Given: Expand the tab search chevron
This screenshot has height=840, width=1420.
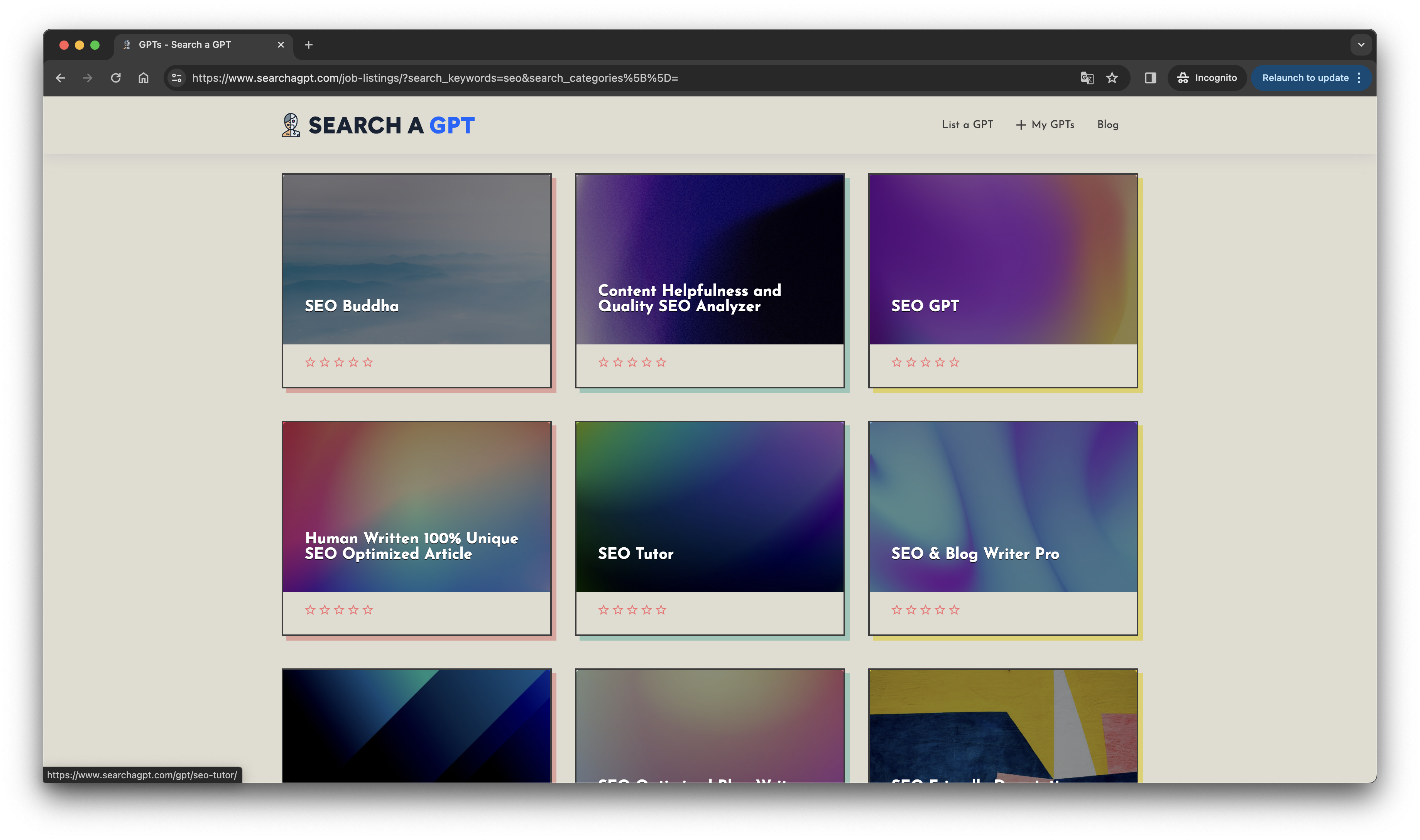Looking at the screenshot, I should point(1361,45).
